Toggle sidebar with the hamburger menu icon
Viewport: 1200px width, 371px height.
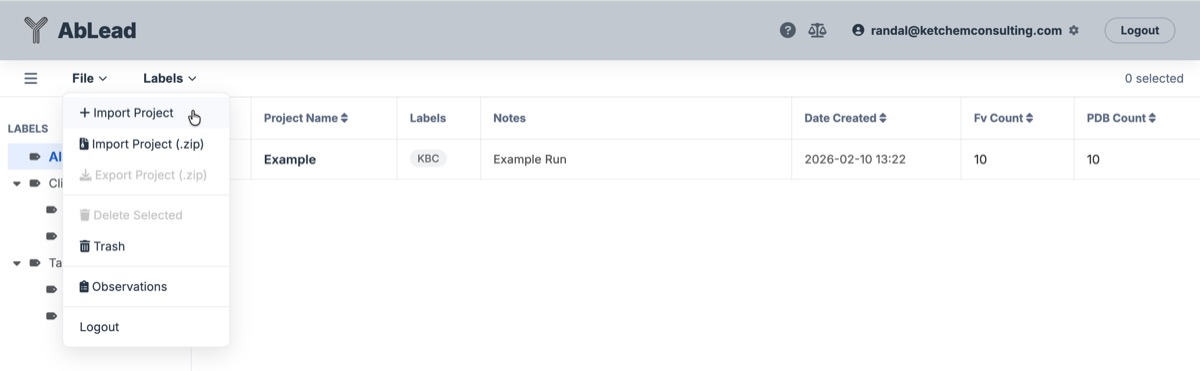[x=31, y=78]
